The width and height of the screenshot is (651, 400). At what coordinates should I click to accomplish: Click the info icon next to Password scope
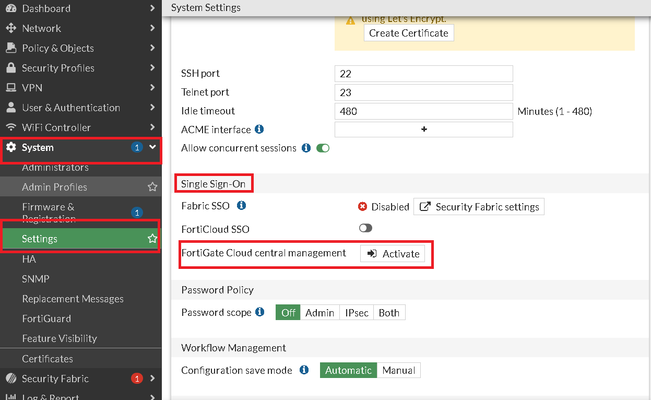[260, 313]
